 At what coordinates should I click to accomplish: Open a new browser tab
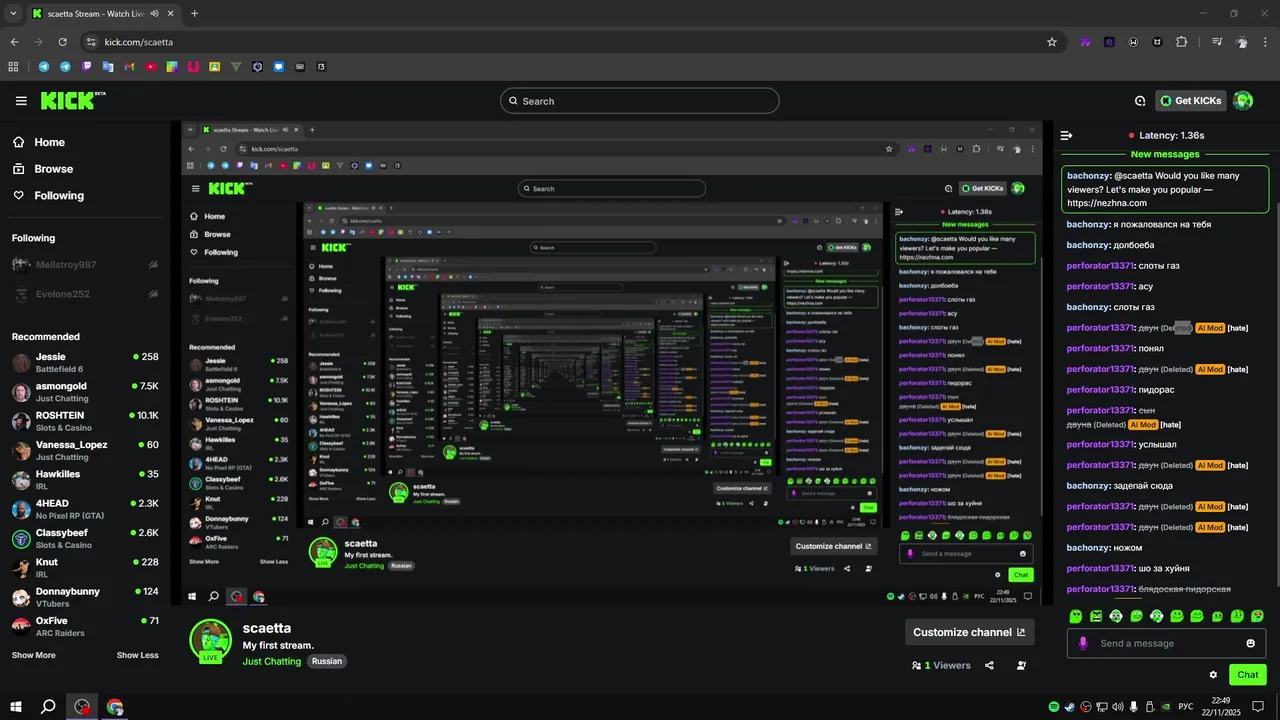pyautogui.click(x=194, y=14)
